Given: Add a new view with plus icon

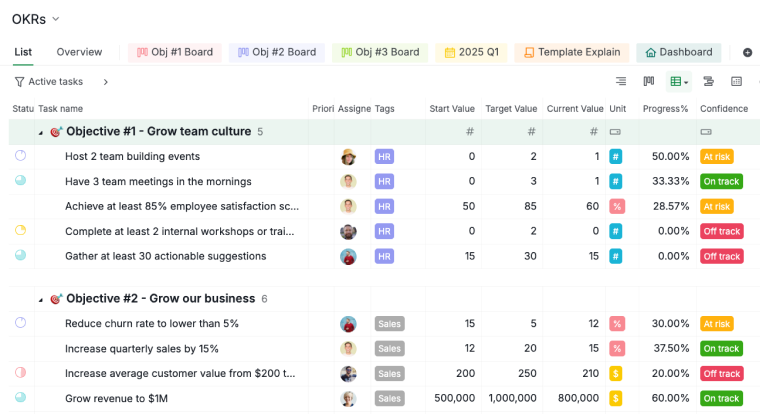Looking at the screenshot, I should 747,52.
